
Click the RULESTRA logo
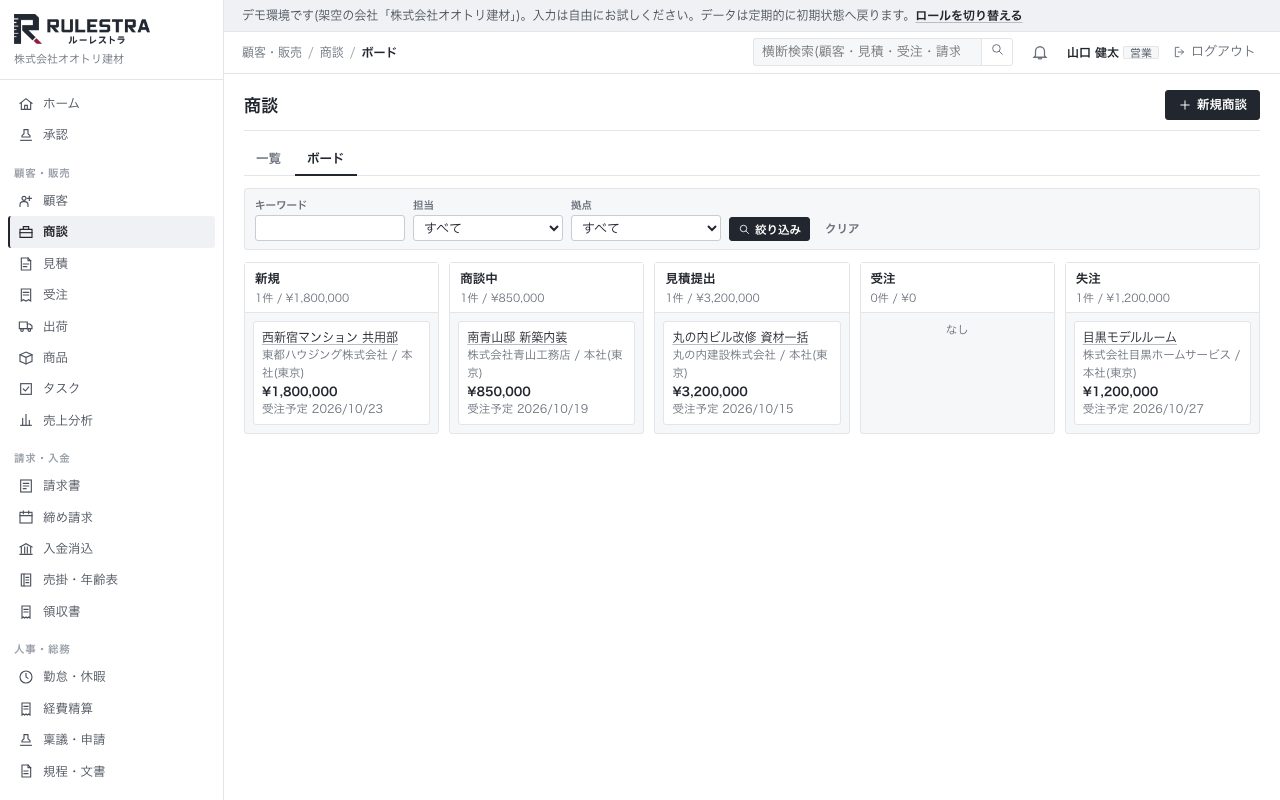pyautogui.click(x=82, y=30)
